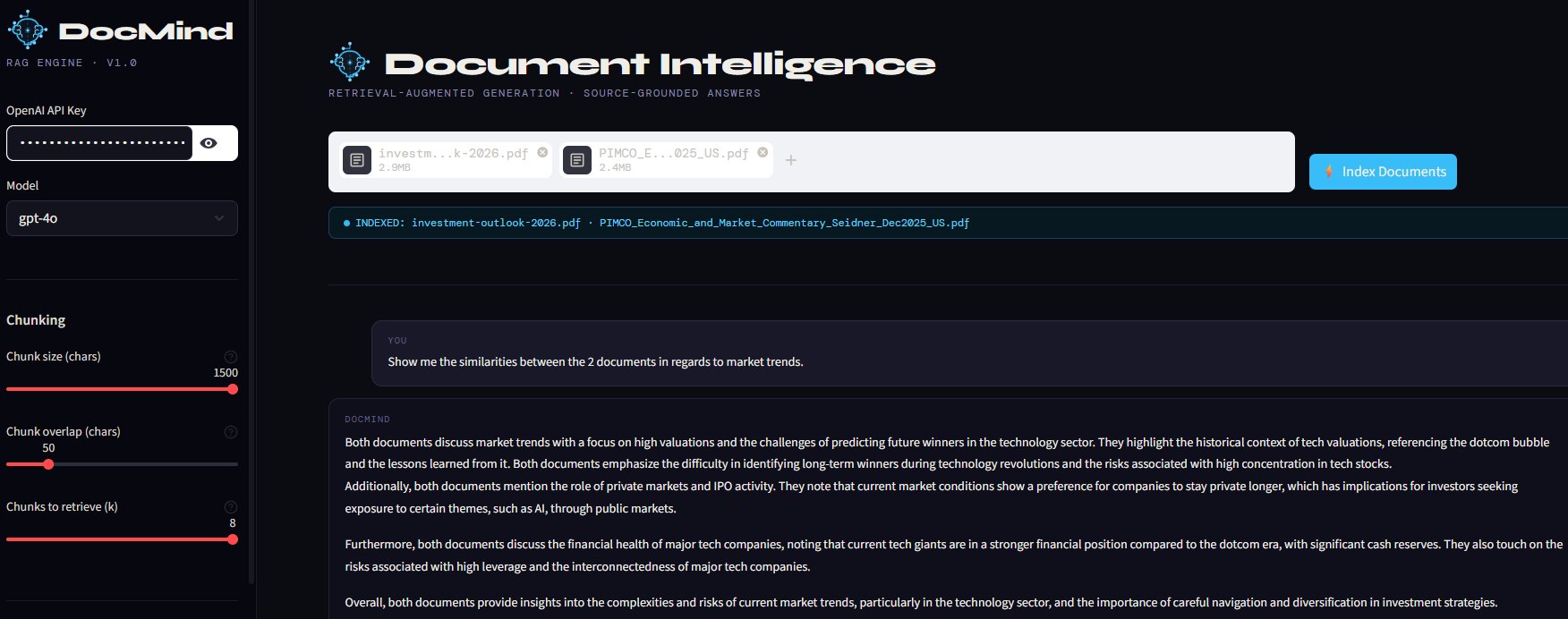The width and height of the screenshot is (1568, 619).
Task: Click the Chunks to retrieve value 8
Action: click(x=233, y=523)
